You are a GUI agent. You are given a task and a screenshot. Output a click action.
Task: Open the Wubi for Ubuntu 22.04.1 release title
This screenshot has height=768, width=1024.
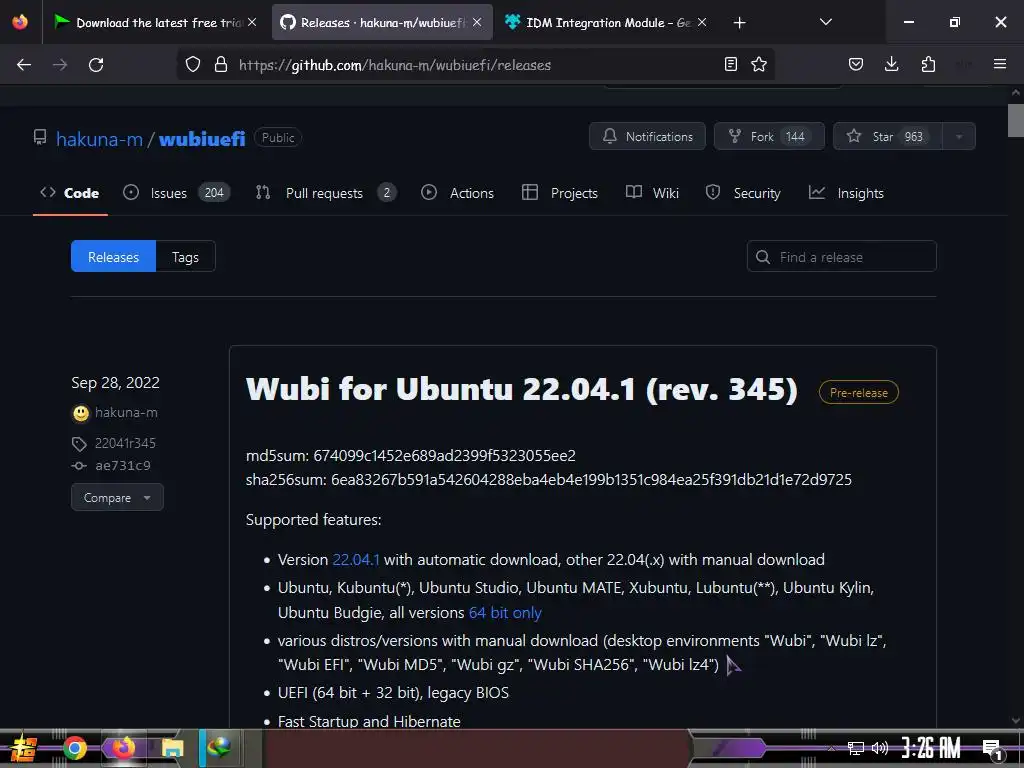pyautogui.click(x=522, y=390)
